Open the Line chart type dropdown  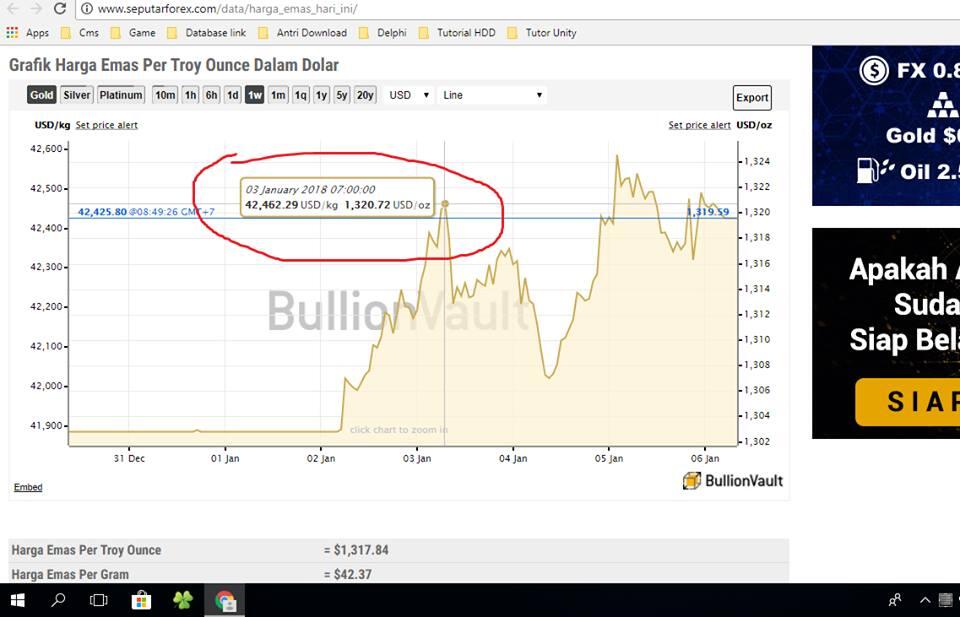coord(492,95)
